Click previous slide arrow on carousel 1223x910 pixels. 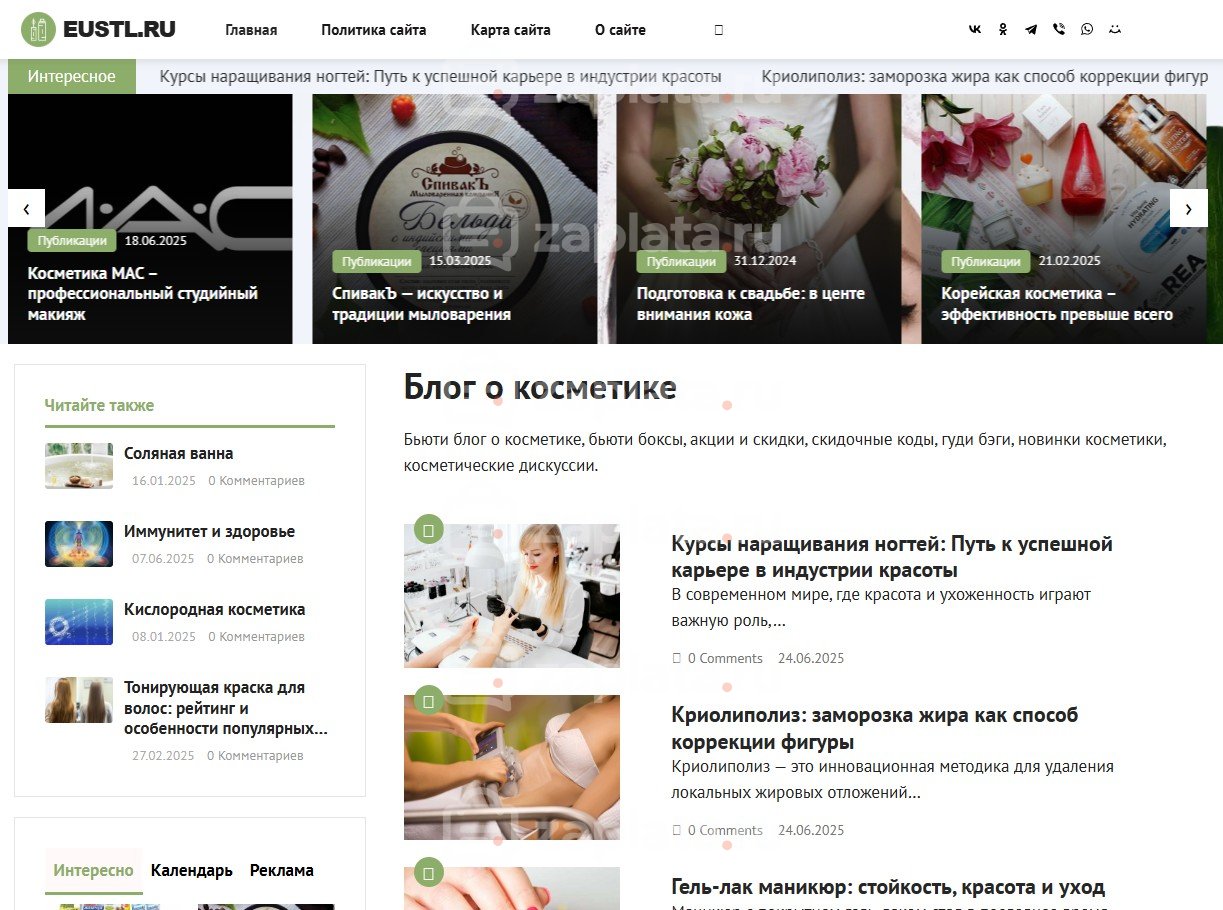(x=26, y=208)
